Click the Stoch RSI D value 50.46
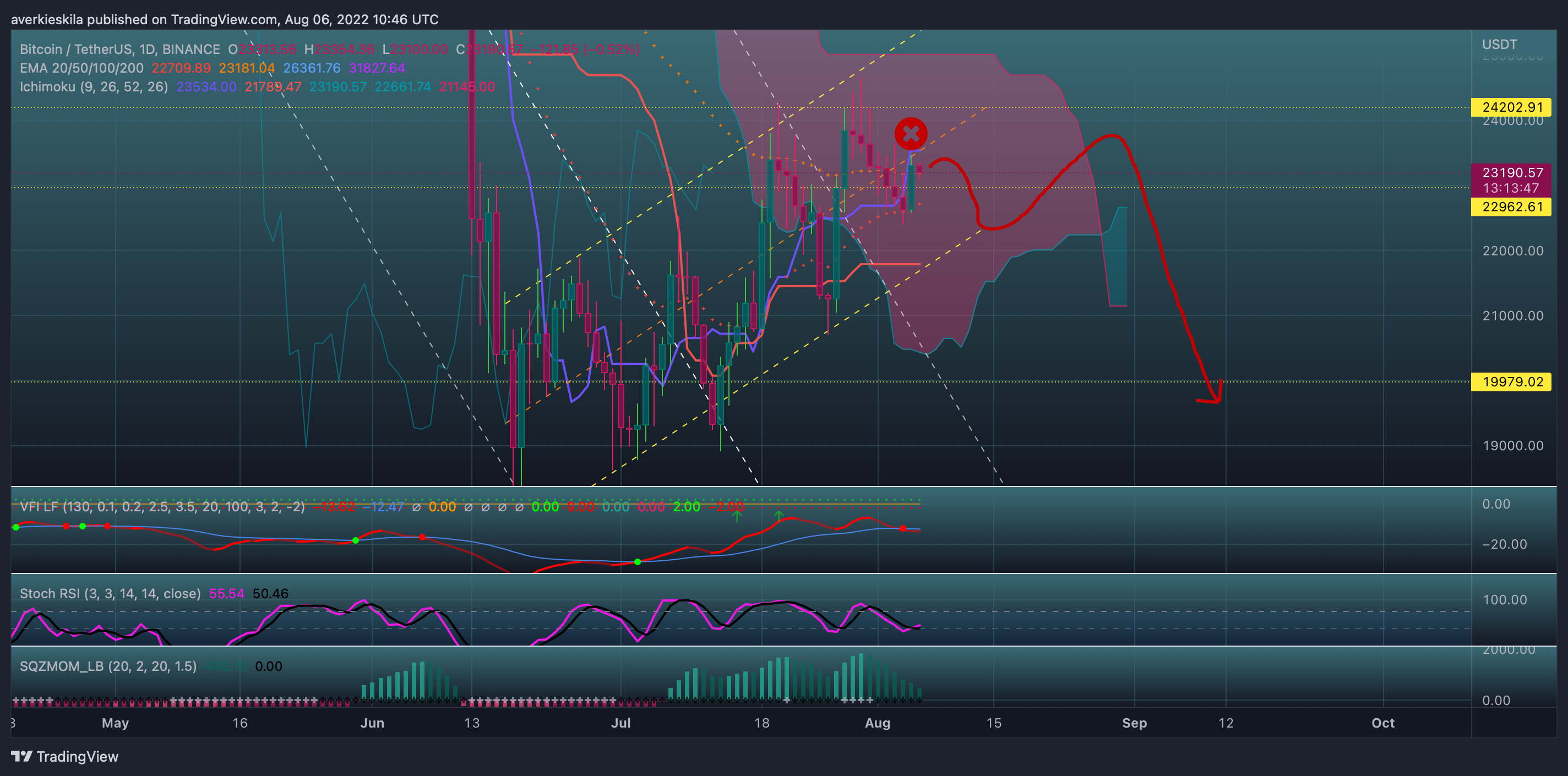This screenshot has height=776, width=1568. (x=270, y=593)
